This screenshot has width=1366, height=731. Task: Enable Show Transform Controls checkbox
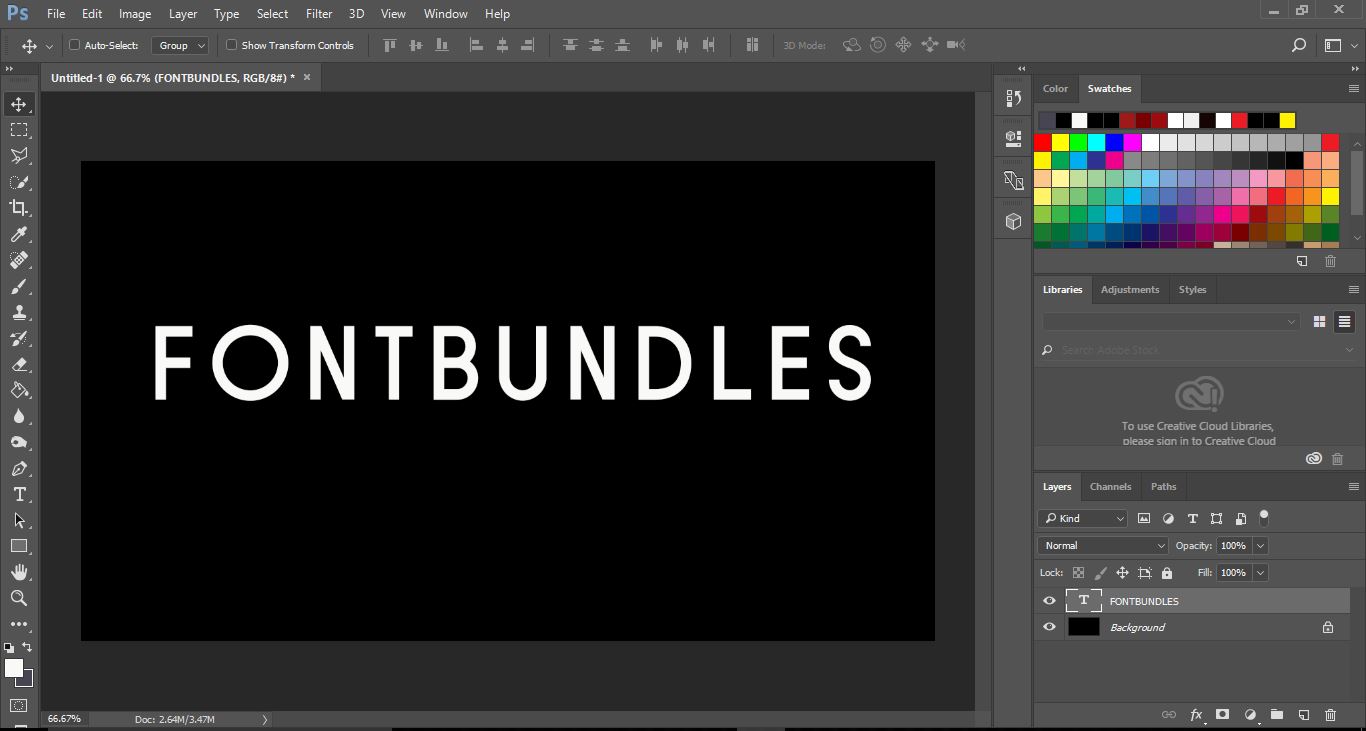click(x=231, y=45)
